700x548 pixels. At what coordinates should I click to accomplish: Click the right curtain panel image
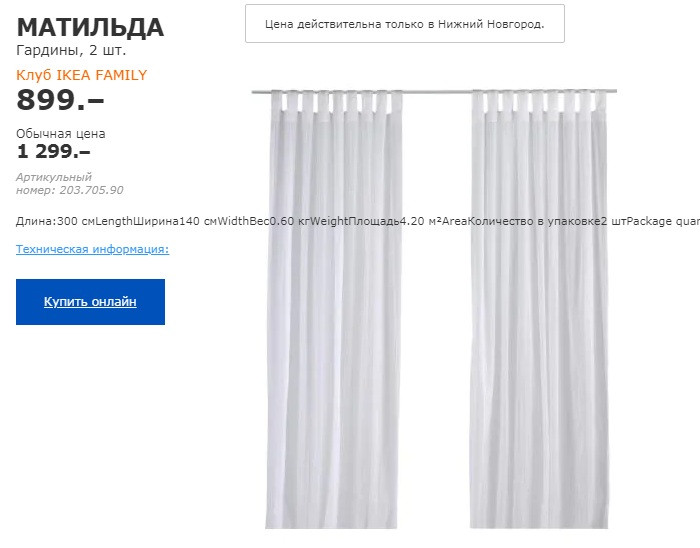pos(539,310)
